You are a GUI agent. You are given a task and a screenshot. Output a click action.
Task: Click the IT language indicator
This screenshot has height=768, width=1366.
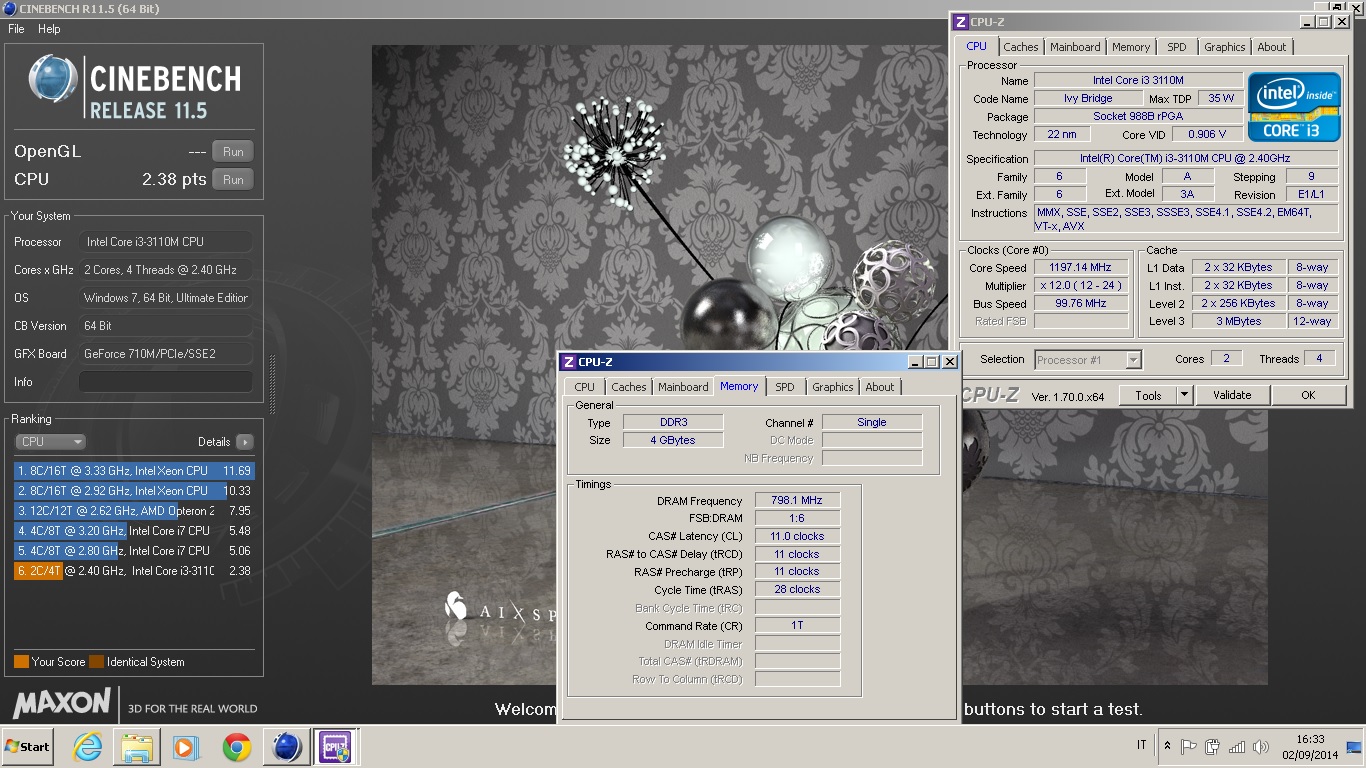pos(1142,746)
